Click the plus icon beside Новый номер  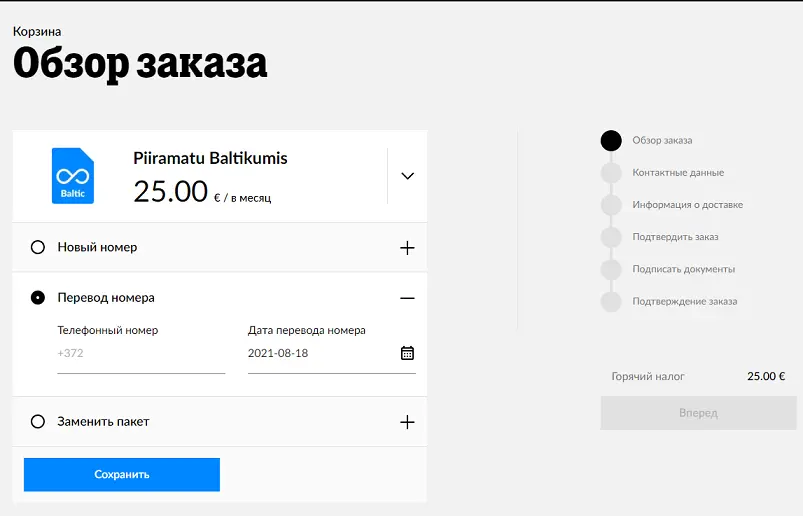(407, 248)
